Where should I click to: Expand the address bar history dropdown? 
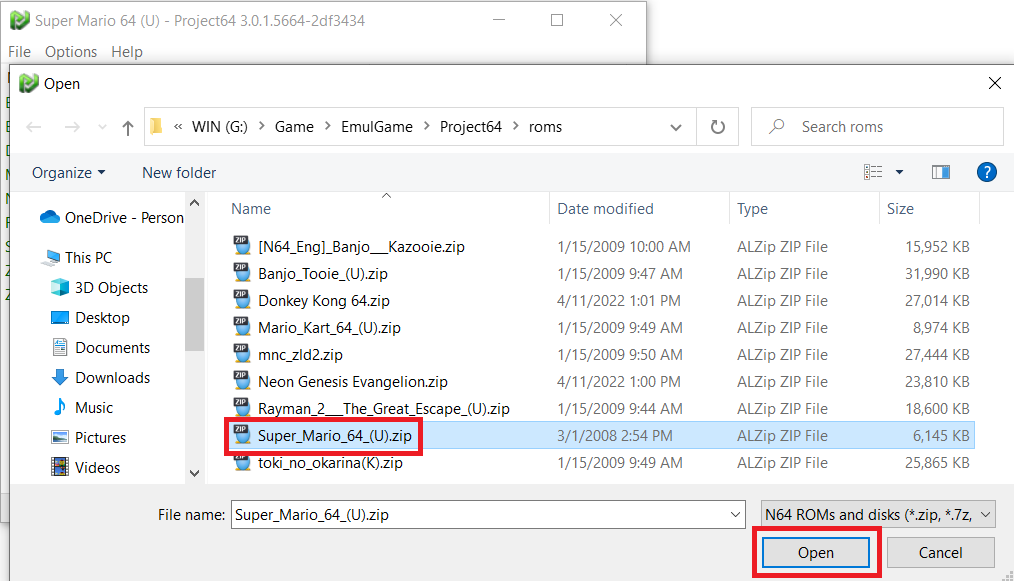point(676,127)
